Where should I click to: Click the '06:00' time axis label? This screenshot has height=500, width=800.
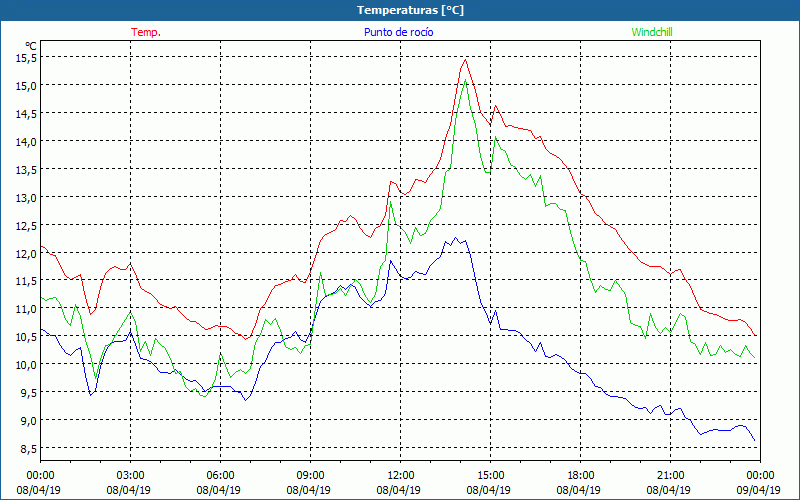point(220,476)
